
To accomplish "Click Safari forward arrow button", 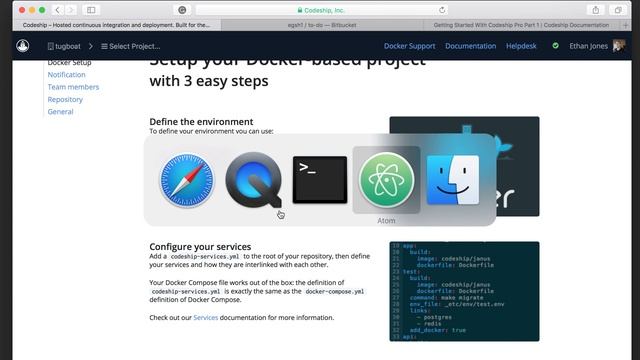I will click(x=71, y=10).
